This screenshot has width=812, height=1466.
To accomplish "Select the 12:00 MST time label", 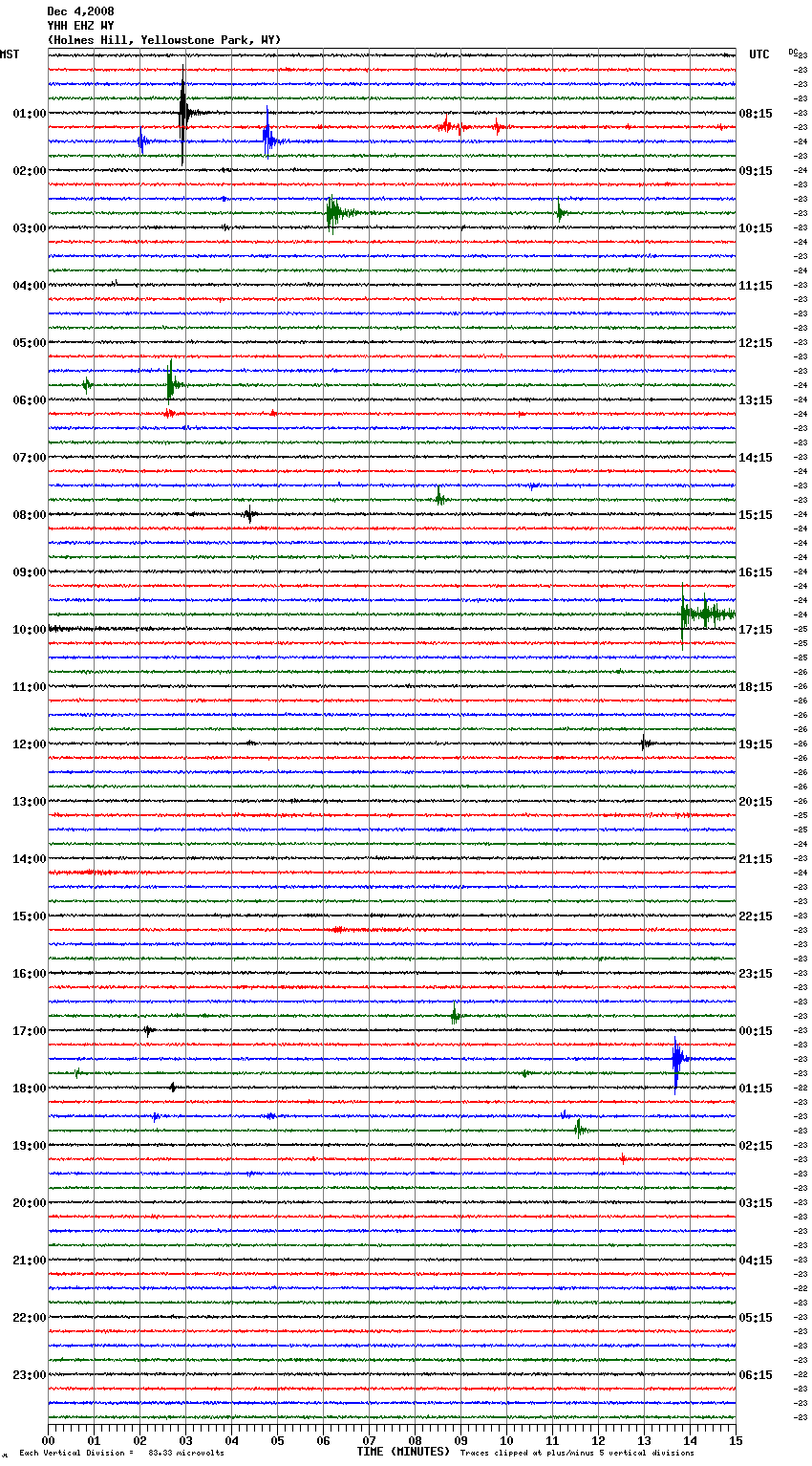I will click(x=30, y=744).
